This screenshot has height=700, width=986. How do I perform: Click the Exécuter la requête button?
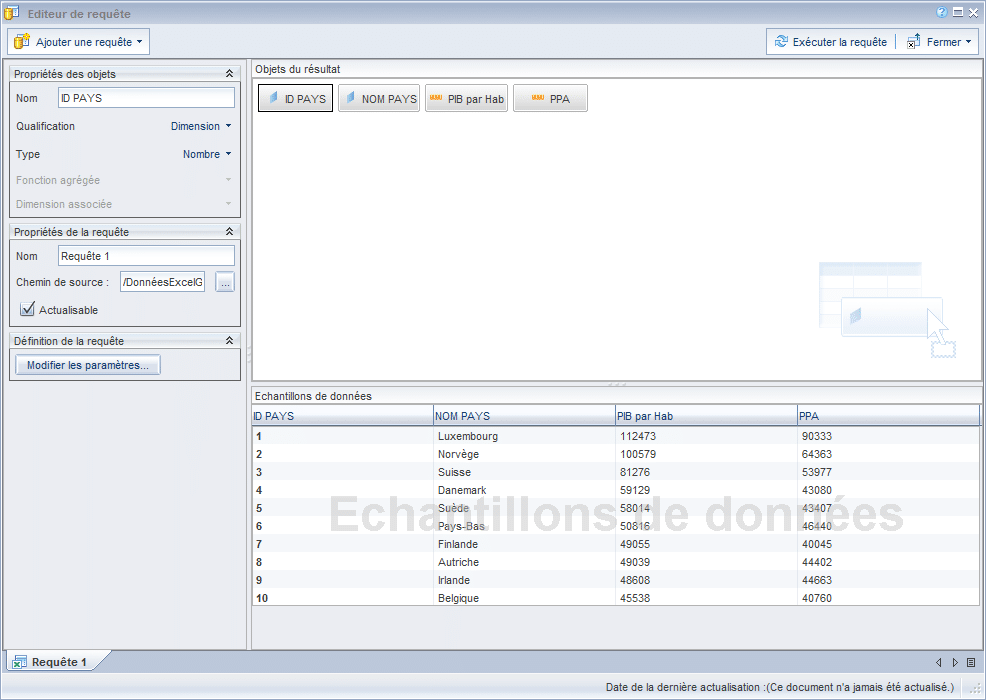click(x=831, y=42)
